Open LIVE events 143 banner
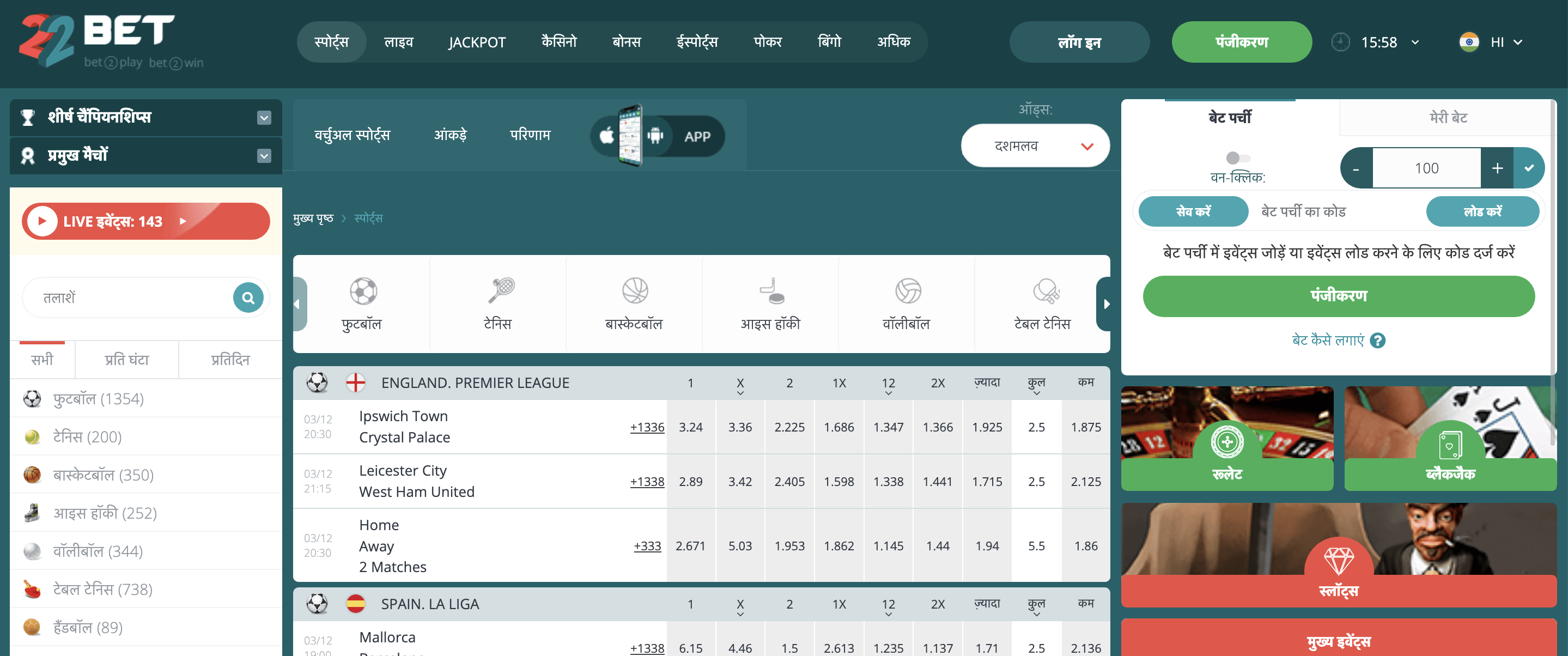 pos(145,221)
